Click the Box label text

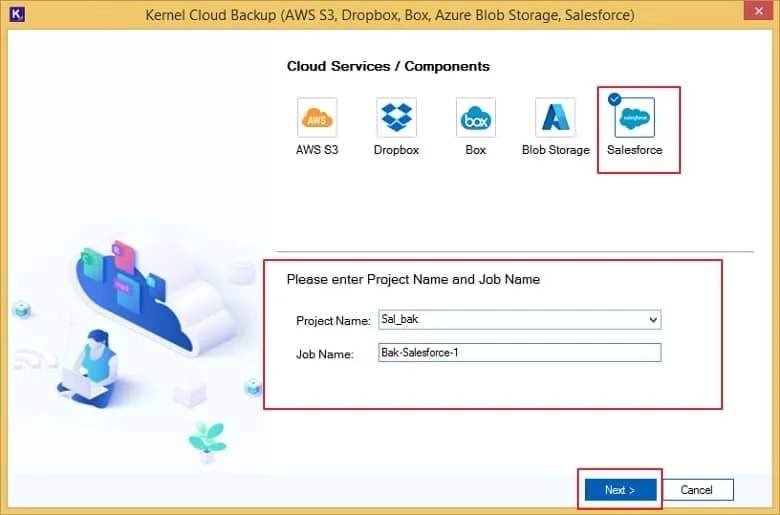(x=476, y=150)
